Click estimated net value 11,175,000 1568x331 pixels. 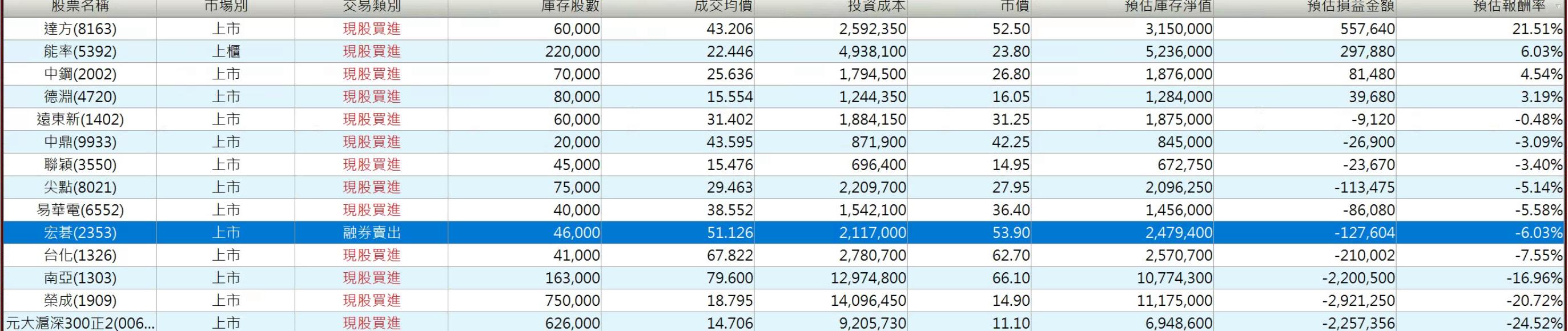tap(1174, 301)
